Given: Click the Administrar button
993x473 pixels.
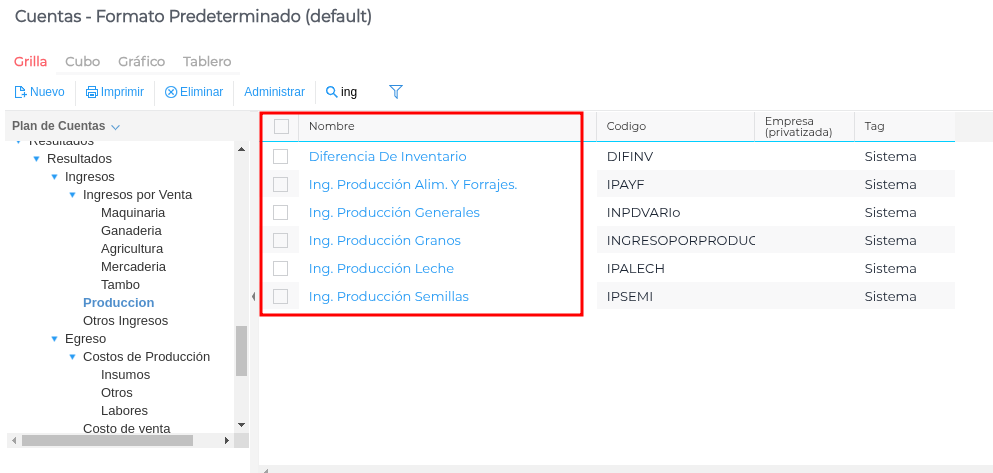Looking at the screenshot, I should 274,92.
